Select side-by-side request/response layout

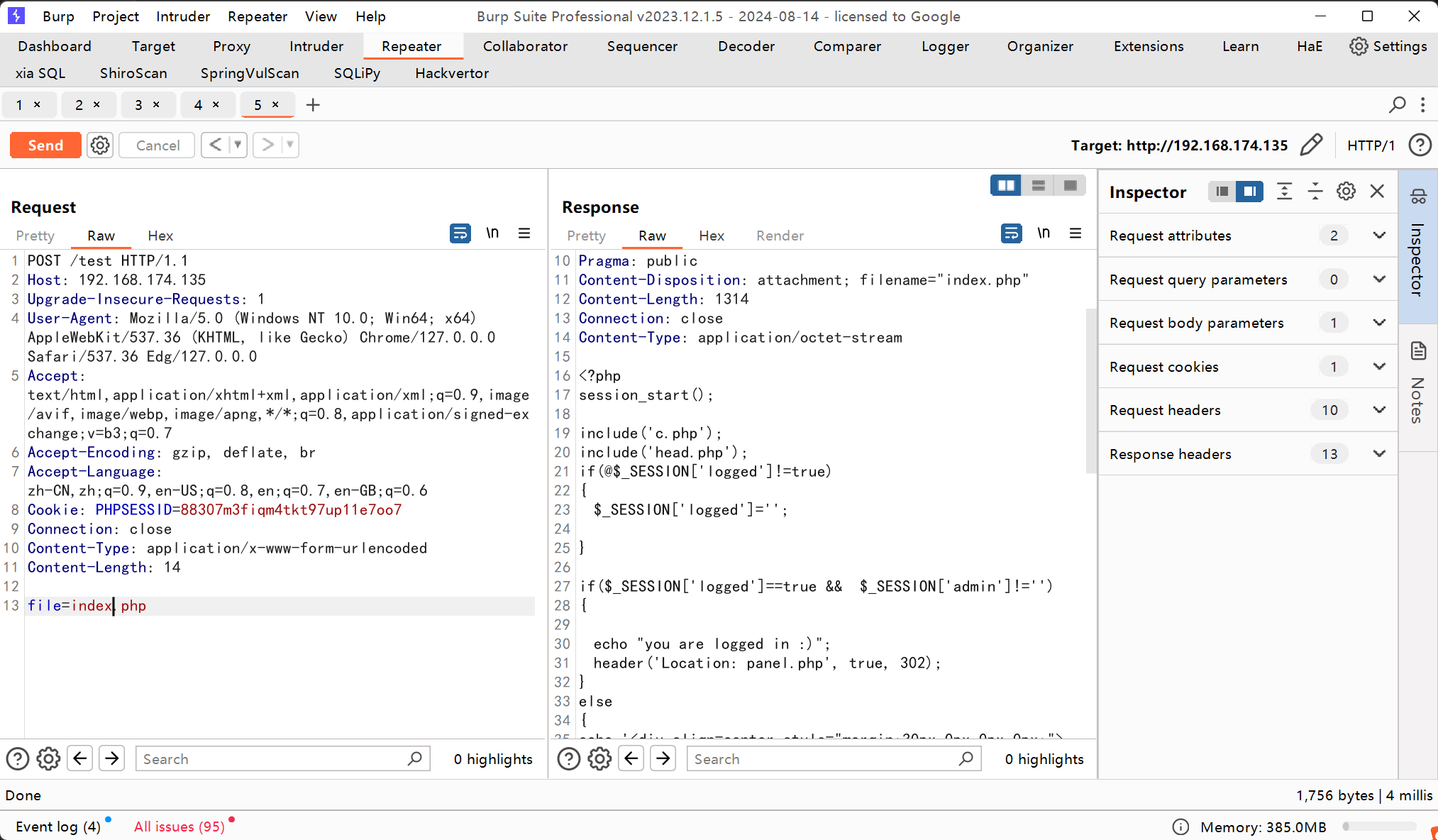1006,185
